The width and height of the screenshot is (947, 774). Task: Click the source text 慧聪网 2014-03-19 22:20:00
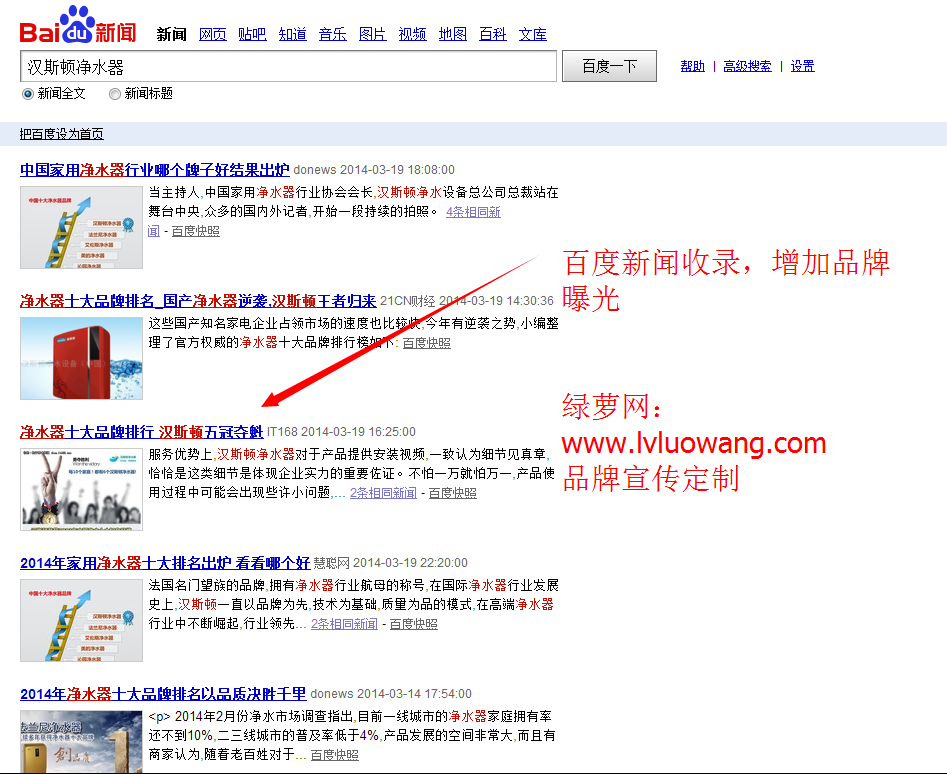click(x=390, y=563)
